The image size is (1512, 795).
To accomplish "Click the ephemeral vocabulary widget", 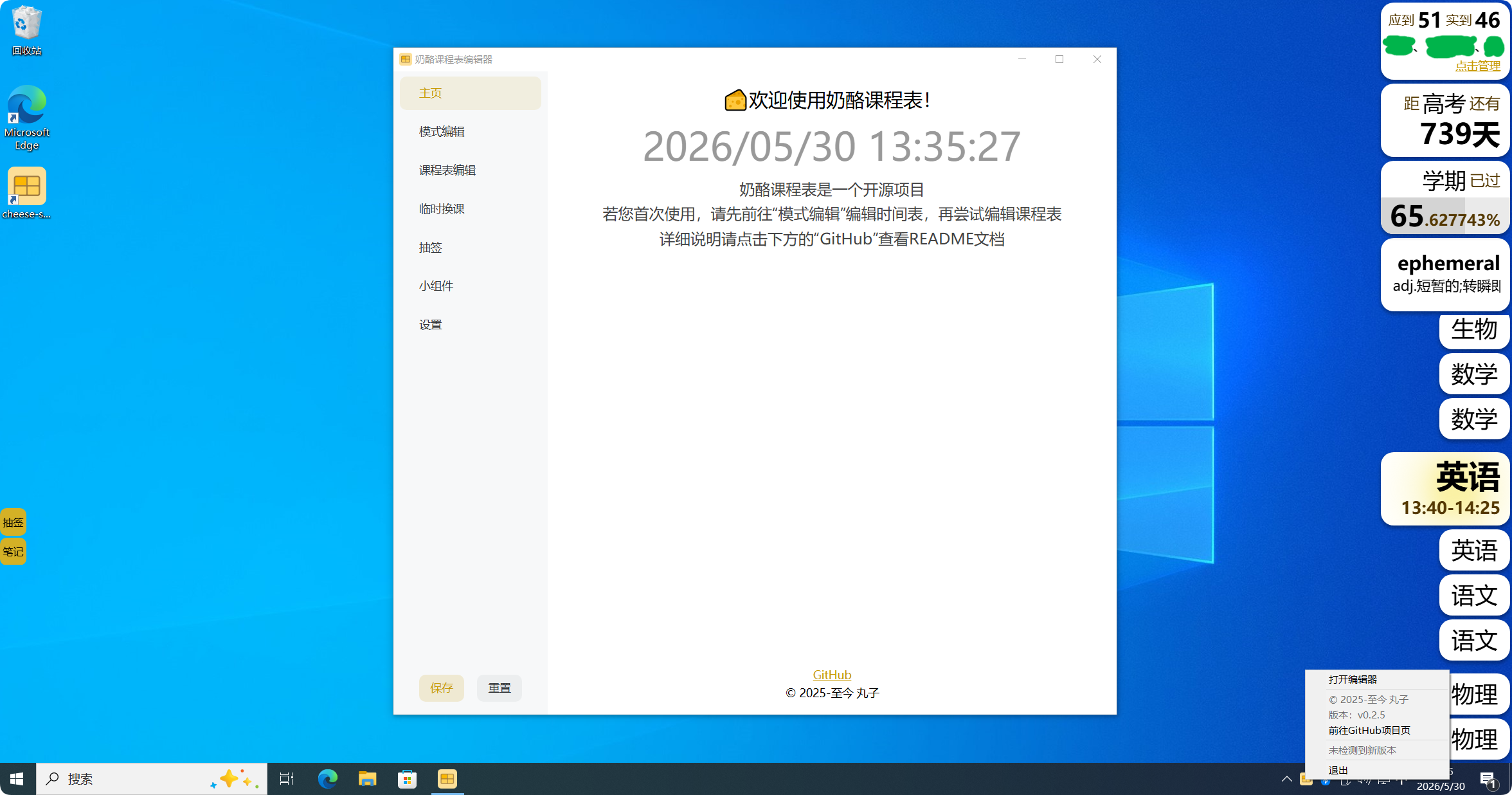I will (x=1445, y=275).
